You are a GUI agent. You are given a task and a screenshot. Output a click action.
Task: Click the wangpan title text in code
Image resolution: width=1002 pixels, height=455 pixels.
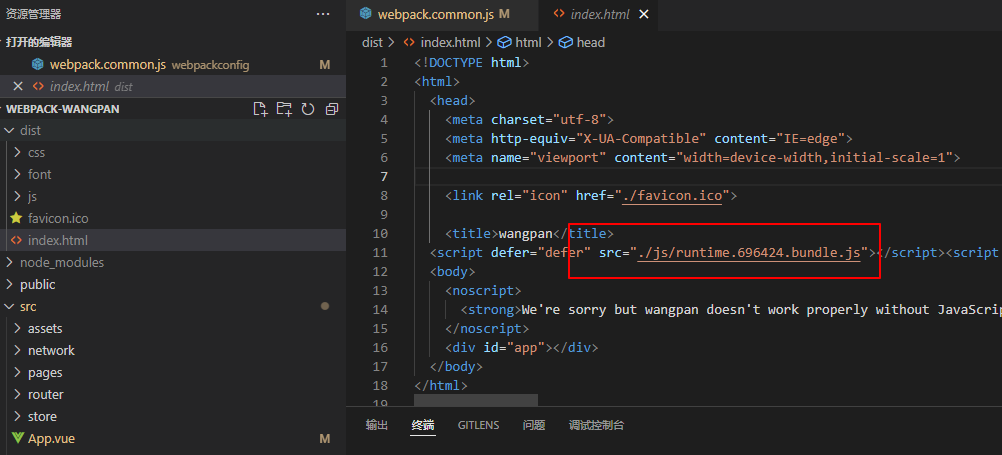click(x=526, y=234)
